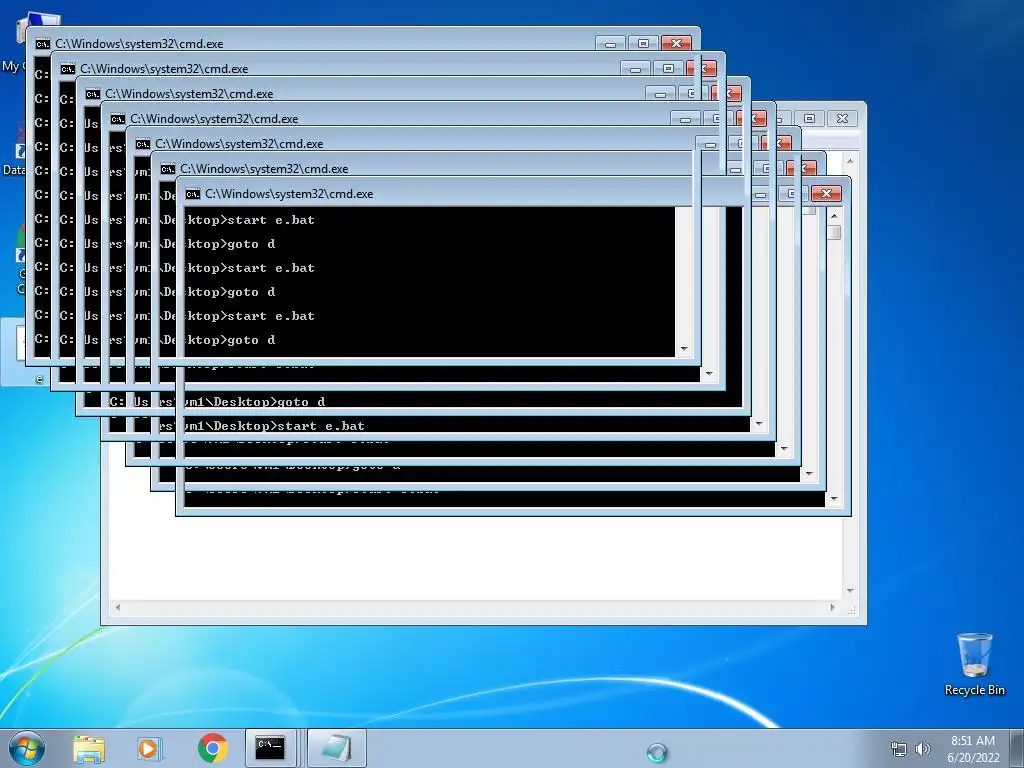Click Notepad's horizontal scroll right arrow

832,607
